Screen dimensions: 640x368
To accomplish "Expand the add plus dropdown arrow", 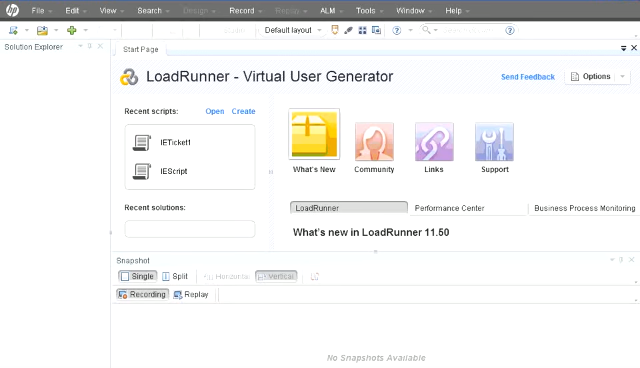I will [x=86, y=30].
